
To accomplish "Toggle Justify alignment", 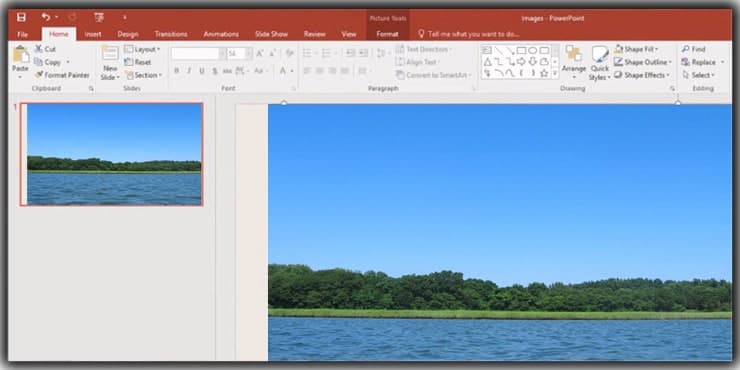I will [345, 71].
